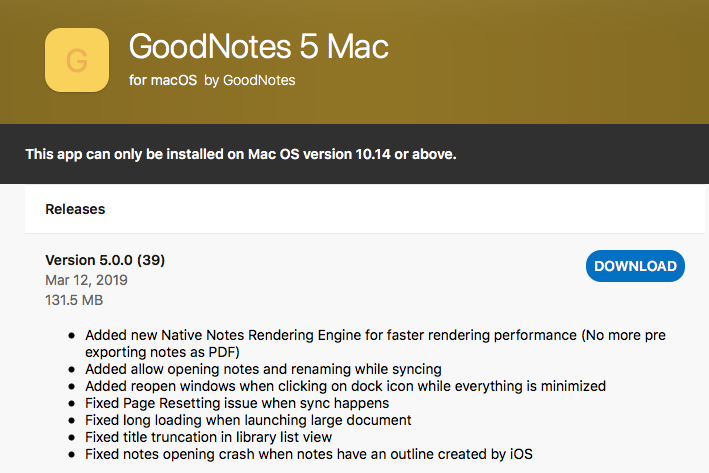Image resolution: width=709 pixels, height=473 pixels.
Task: Click the 'Fixed Page Resetting issue' note
Action: tap(237, 403)
